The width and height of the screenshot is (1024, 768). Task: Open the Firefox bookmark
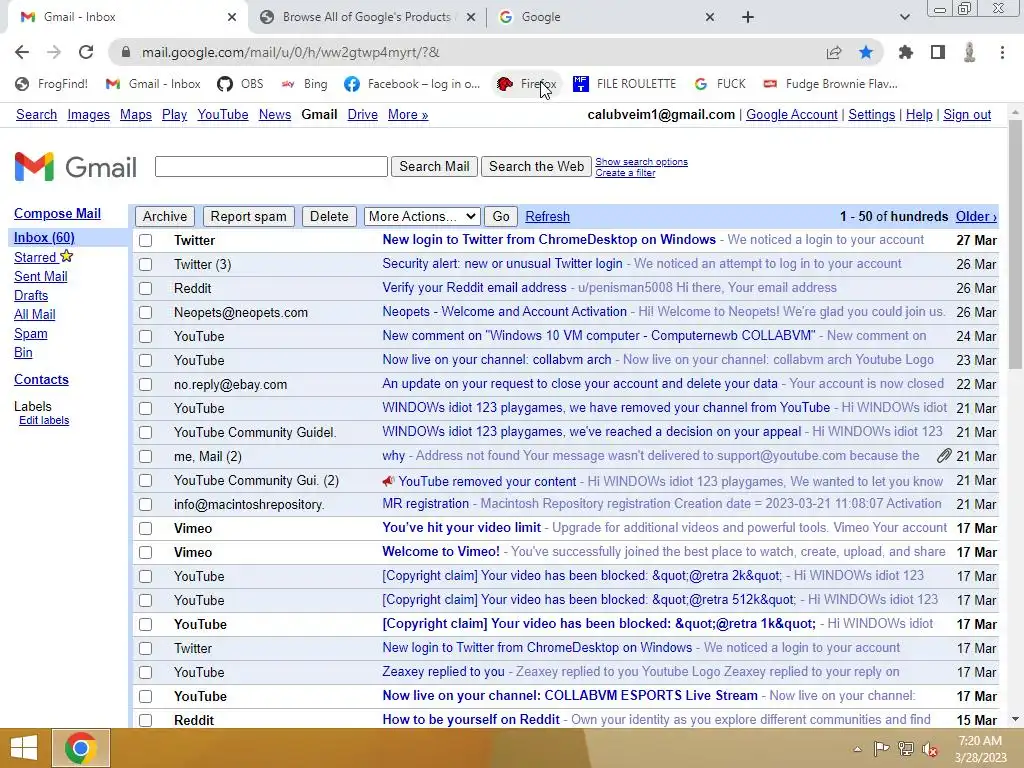coord(527,84)
